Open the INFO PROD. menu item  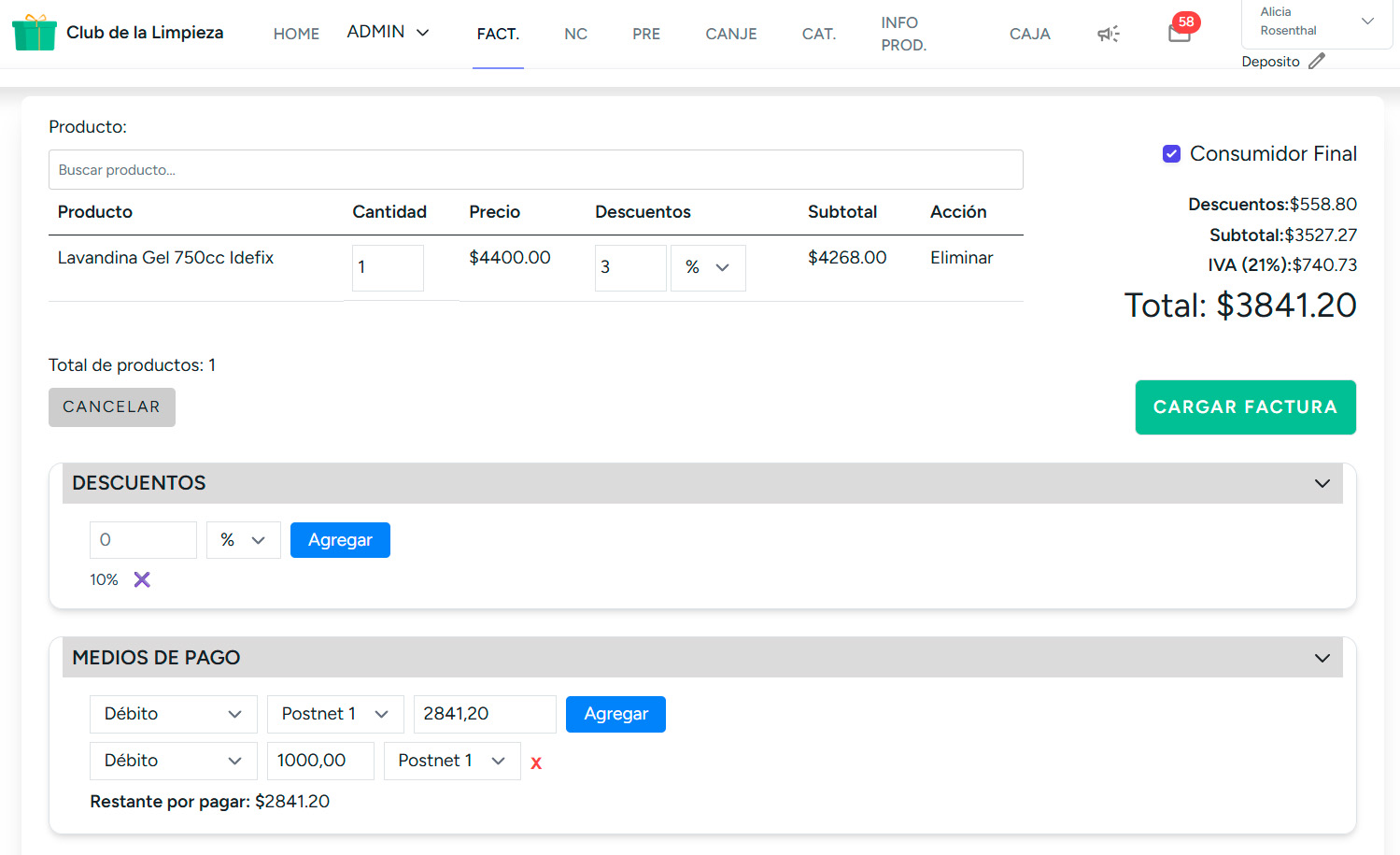pos(904,34)
